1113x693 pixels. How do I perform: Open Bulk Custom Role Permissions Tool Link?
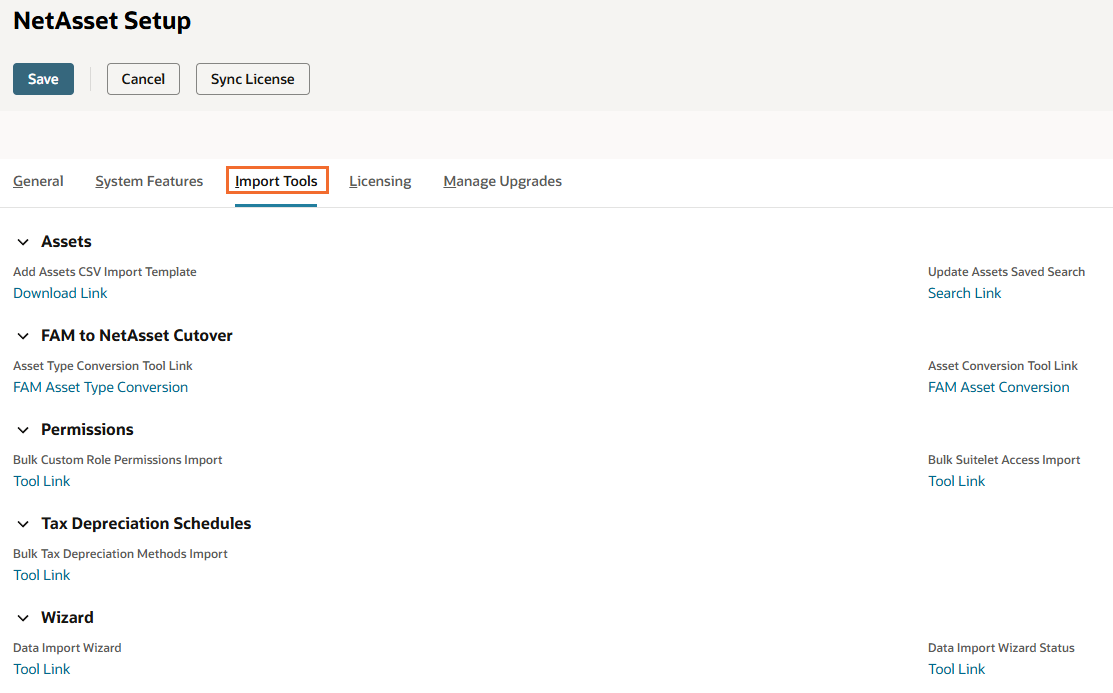pos(42,481)
